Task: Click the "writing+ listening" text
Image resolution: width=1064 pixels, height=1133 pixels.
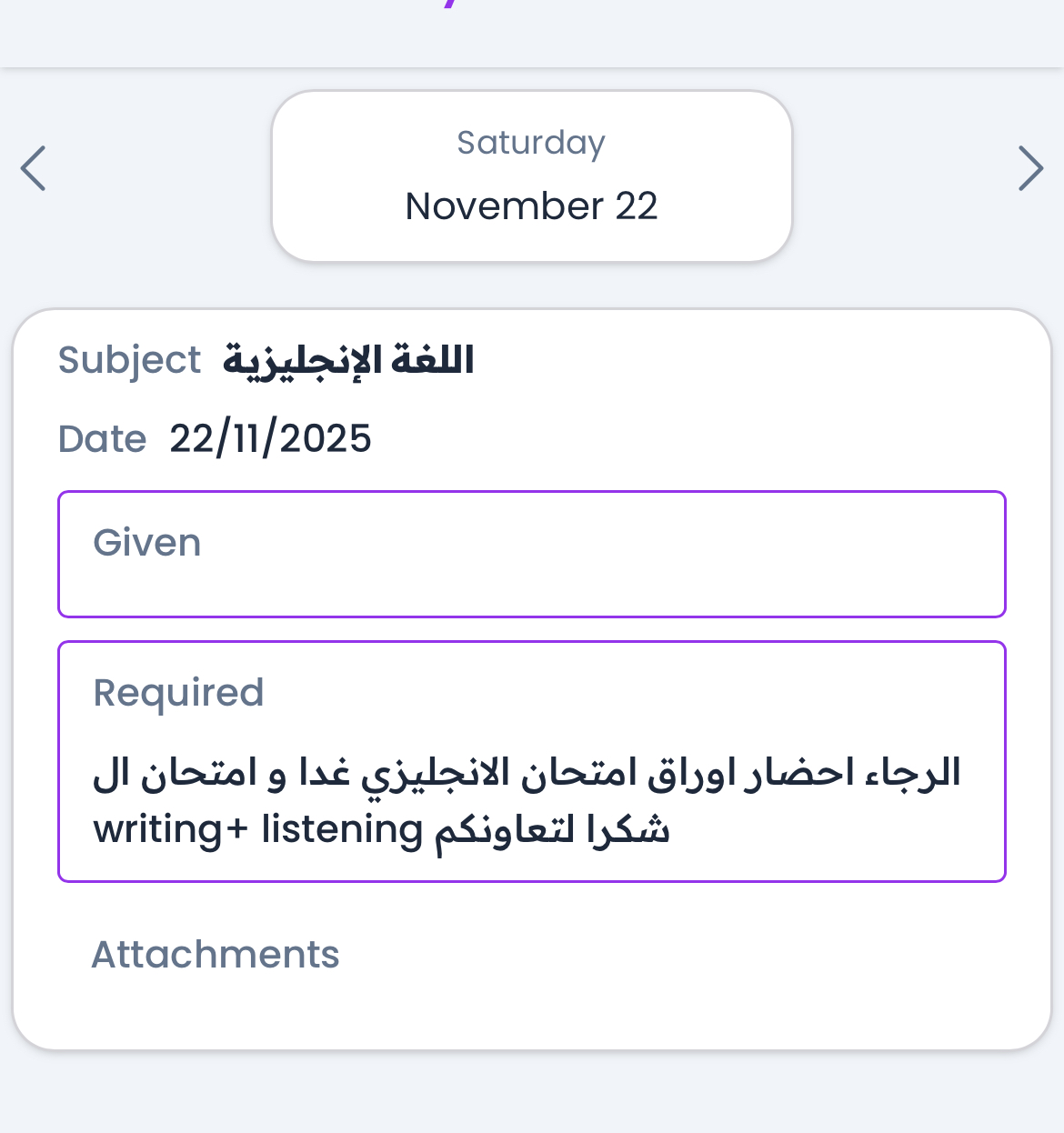Action: tap(258, 830)
